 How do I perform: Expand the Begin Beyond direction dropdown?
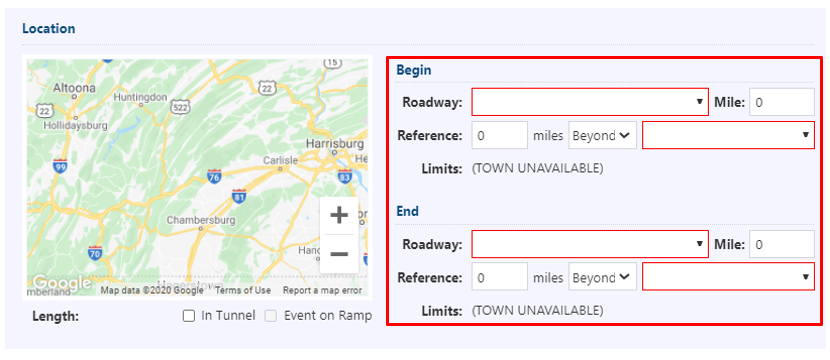pyautogui.click(x=602, y=136)
